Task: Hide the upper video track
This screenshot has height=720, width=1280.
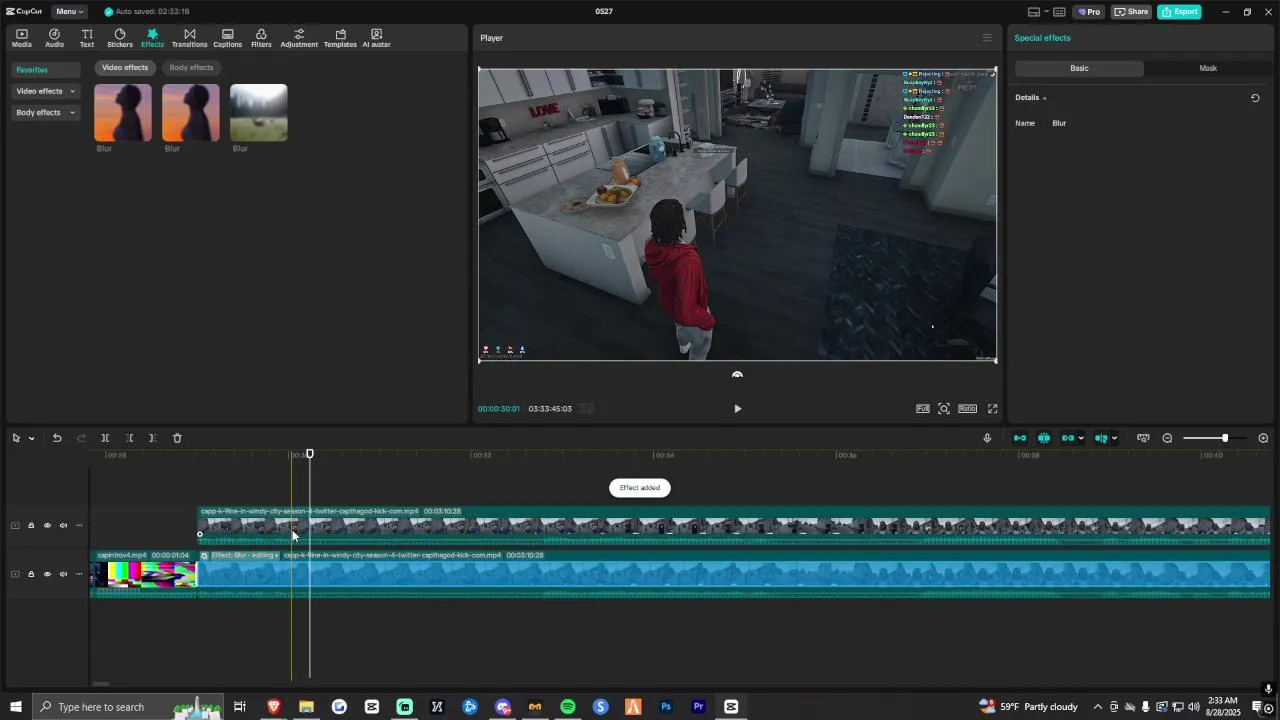Action: click(47, 526)
